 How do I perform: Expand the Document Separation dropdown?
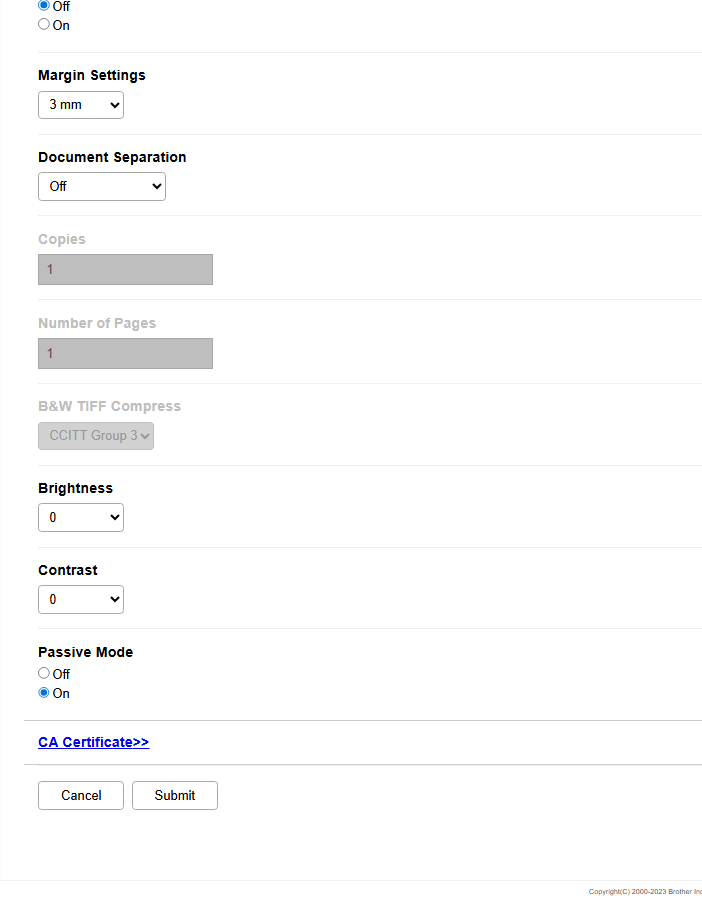(102, 186)
